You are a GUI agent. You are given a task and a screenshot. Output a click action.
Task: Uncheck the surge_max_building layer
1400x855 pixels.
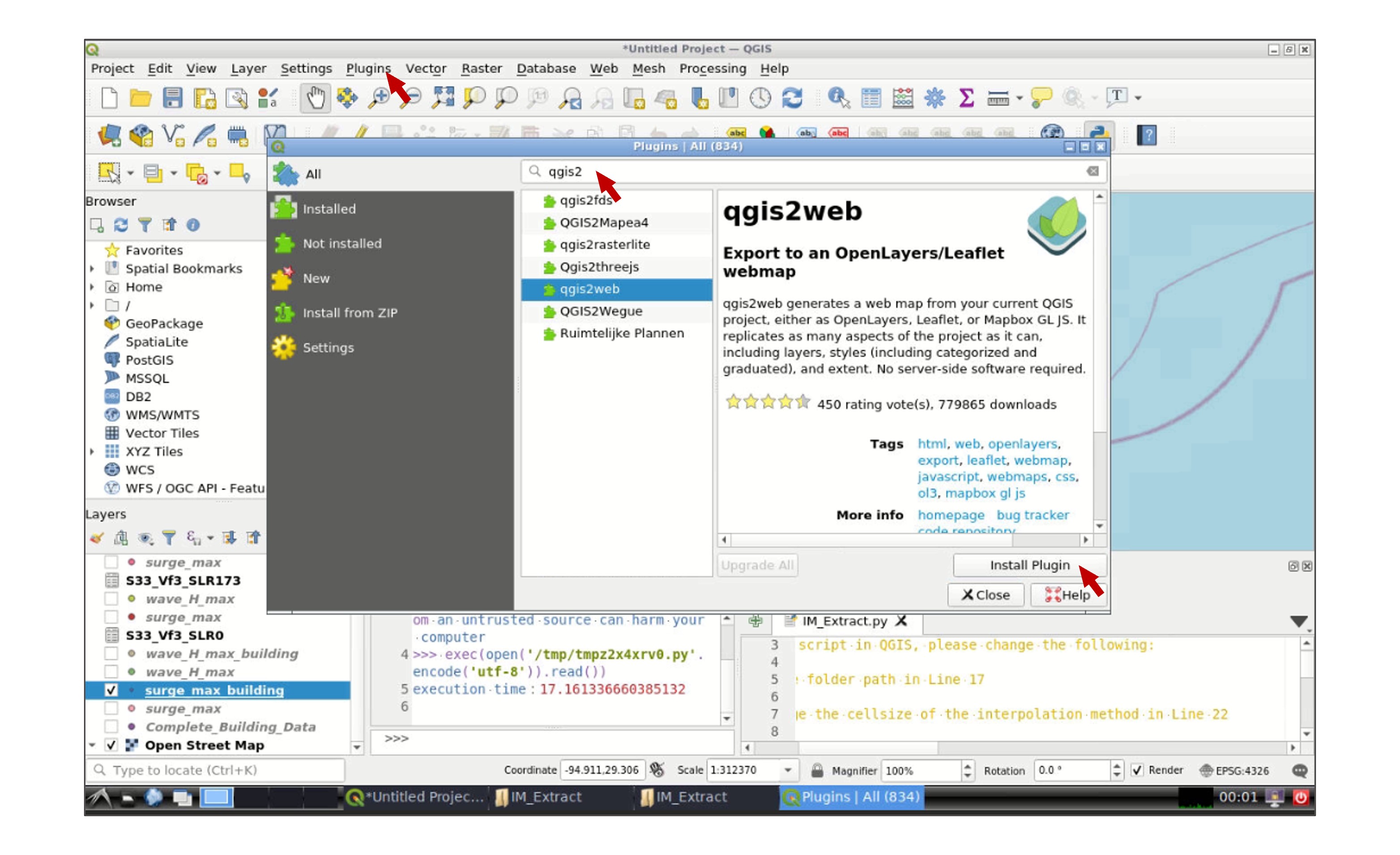(111, 689)
